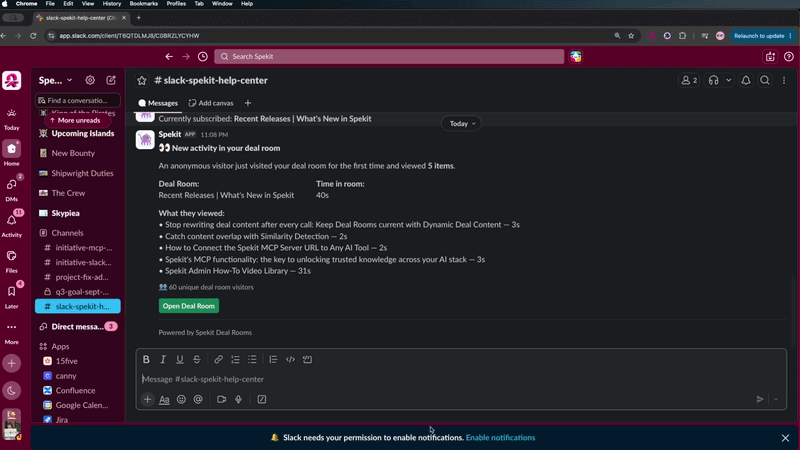Toggle bold formatting in the message composer
This screenshot has width=800, height=450.
[x=146, y=359]
